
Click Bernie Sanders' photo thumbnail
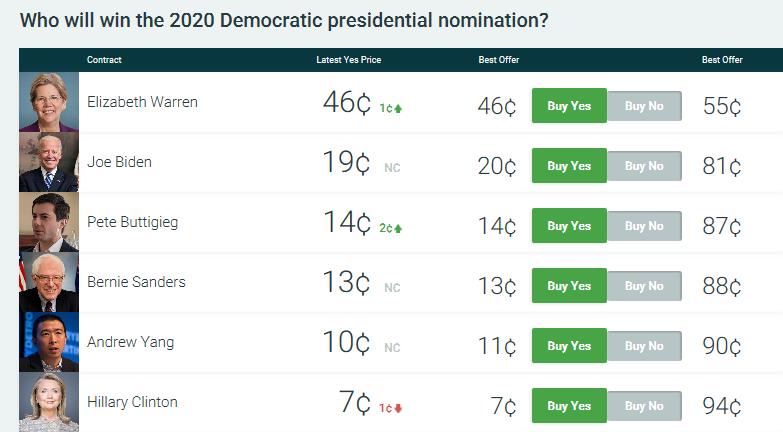[48, 282]
